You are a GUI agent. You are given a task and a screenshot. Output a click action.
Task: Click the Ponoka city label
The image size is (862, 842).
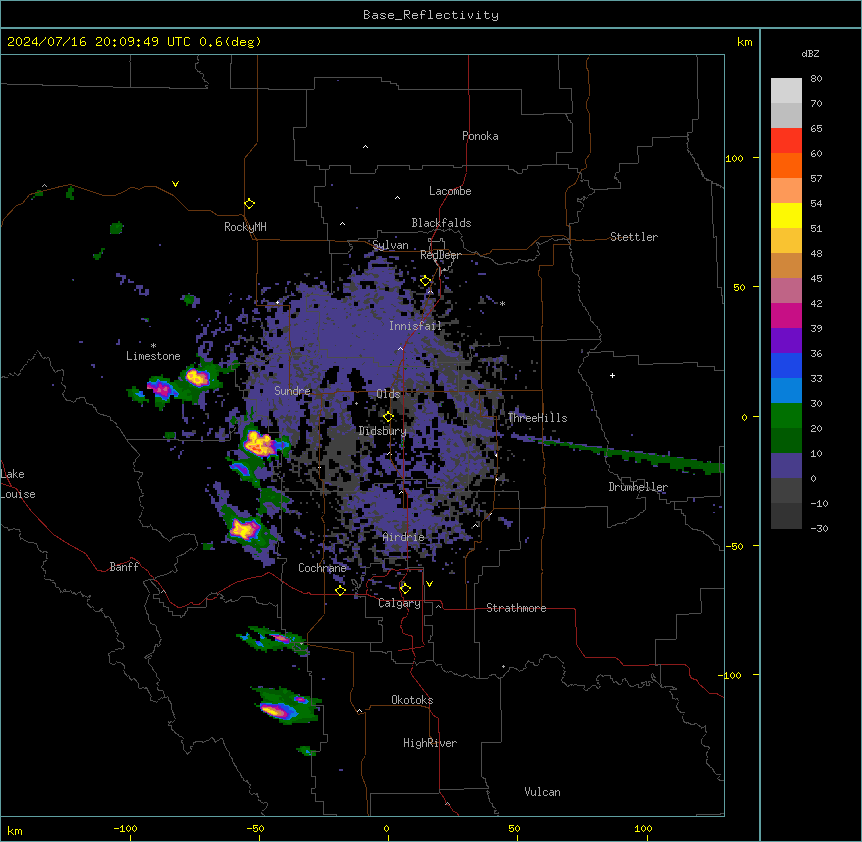point(480,136)
